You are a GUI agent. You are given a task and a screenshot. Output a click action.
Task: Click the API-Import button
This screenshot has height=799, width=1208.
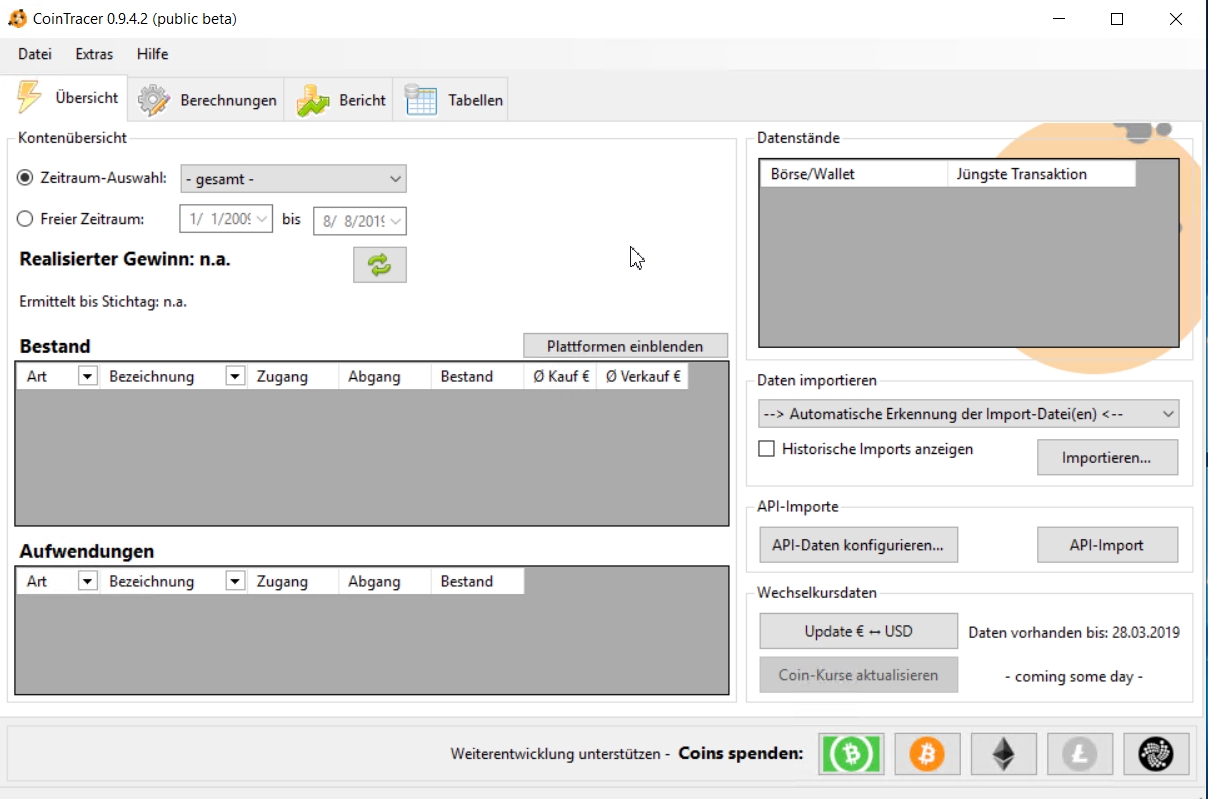tap(1107, 545)
